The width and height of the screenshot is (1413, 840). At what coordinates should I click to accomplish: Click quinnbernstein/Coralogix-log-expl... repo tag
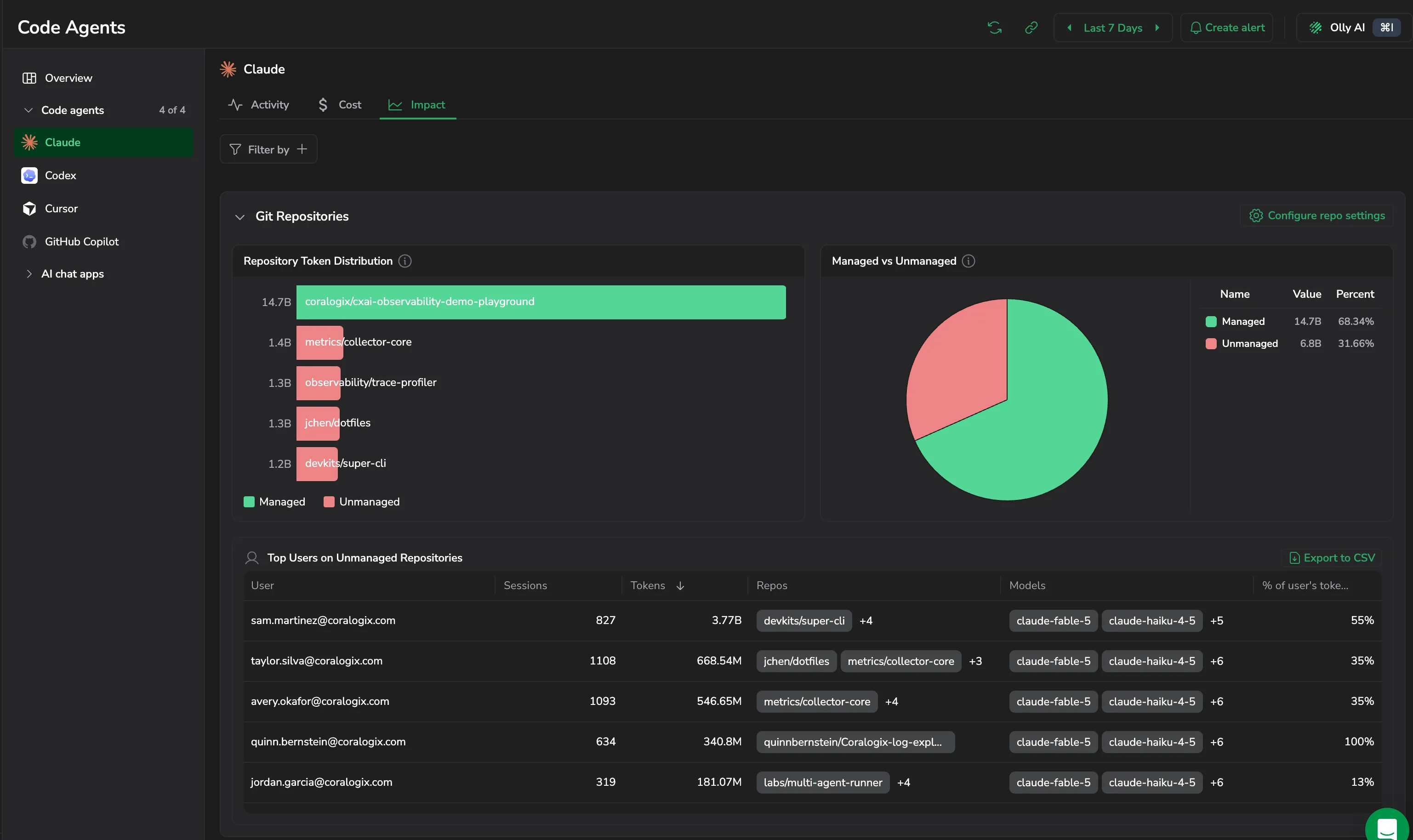[x=855, y=742]
